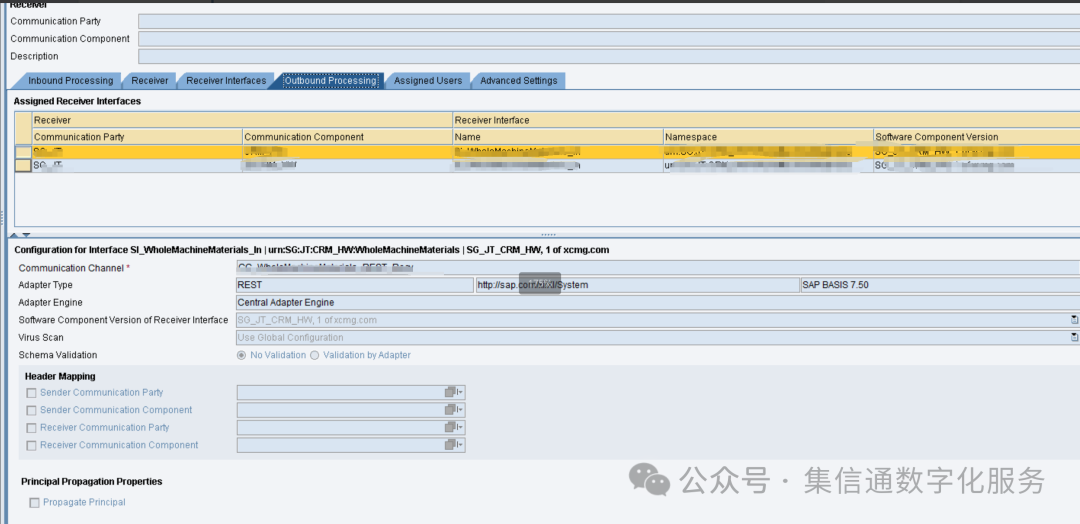
Task: Click the Adapter Type REST field
Action: pyautogui.click(x=355, y=285)
